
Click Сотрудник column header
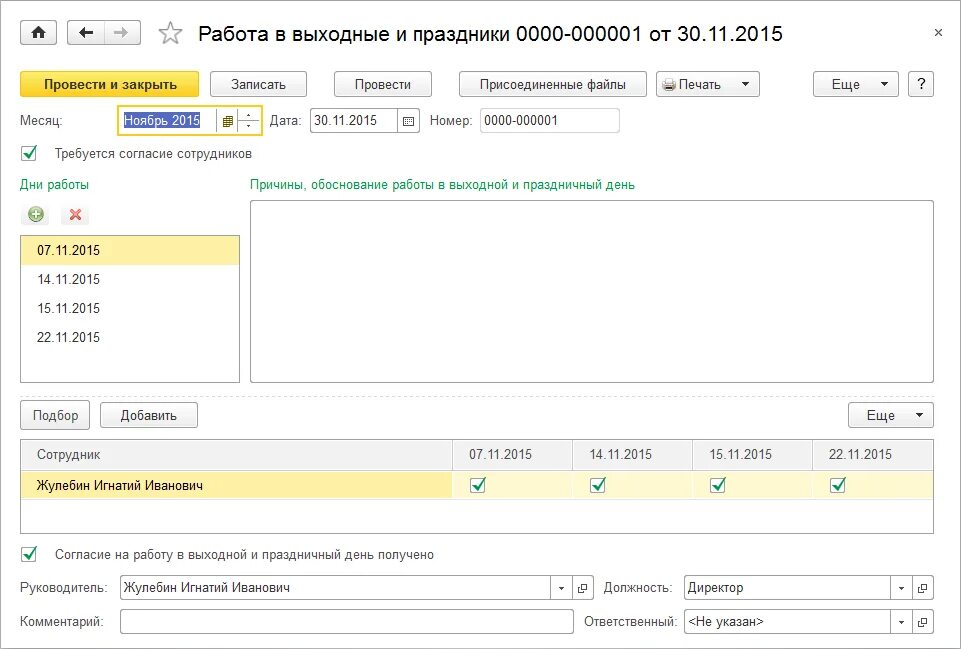pos(237,455)
